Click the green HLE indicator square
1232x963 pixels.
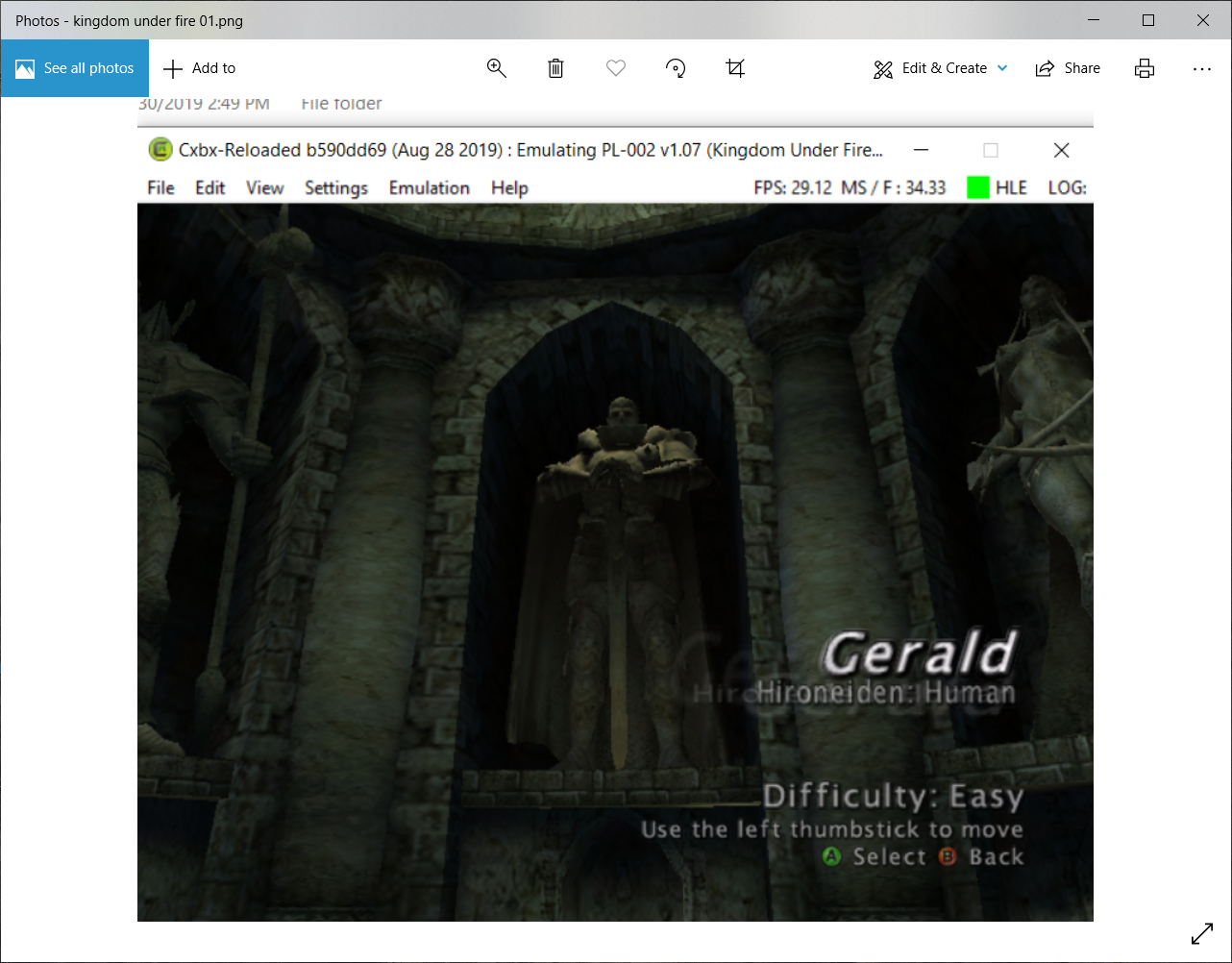pos(978,187)
